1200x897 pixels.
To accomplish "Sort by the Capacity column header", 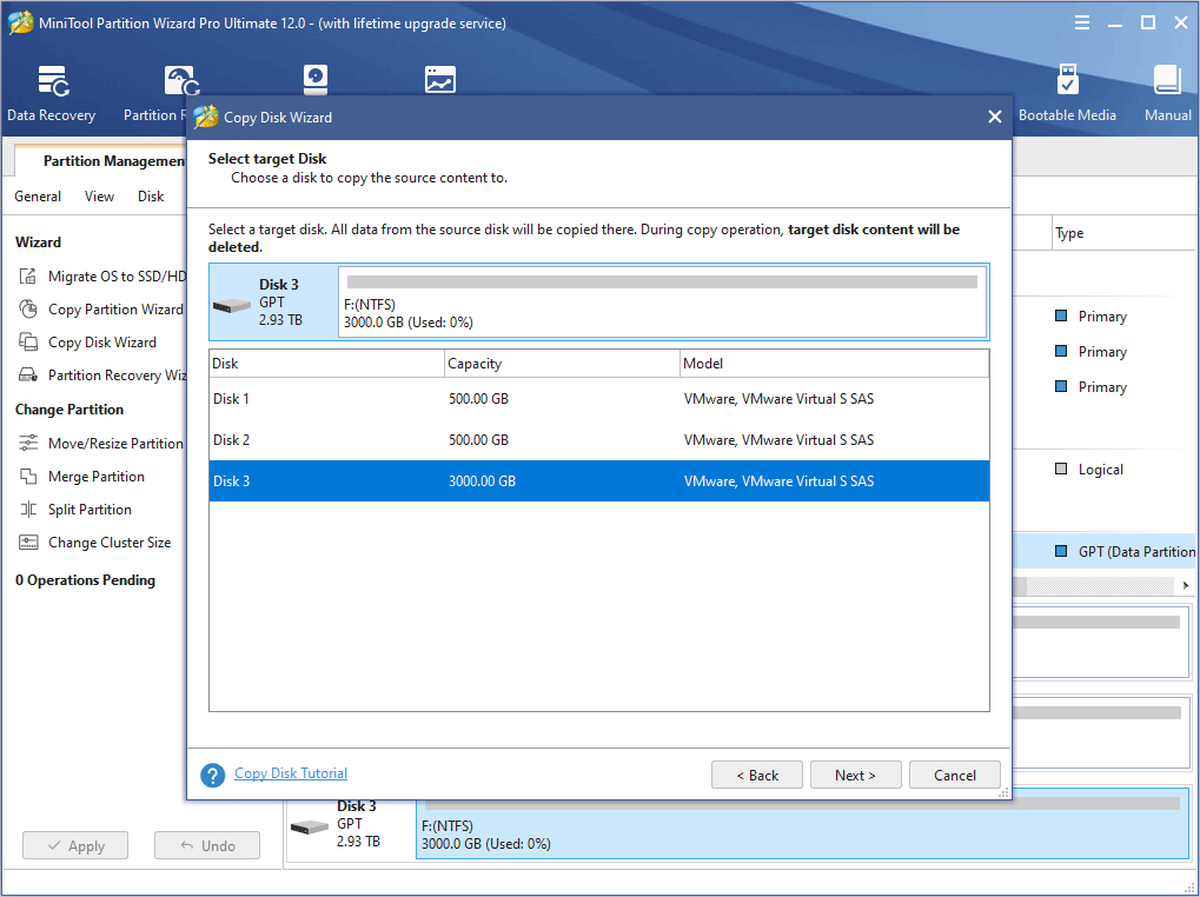I will (561, 363).
